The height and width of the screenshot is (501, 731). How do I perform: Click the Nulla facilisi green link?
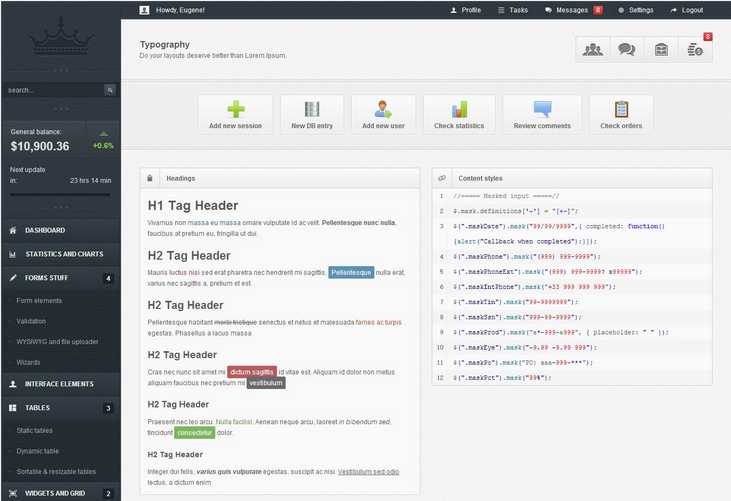[234, 422]
